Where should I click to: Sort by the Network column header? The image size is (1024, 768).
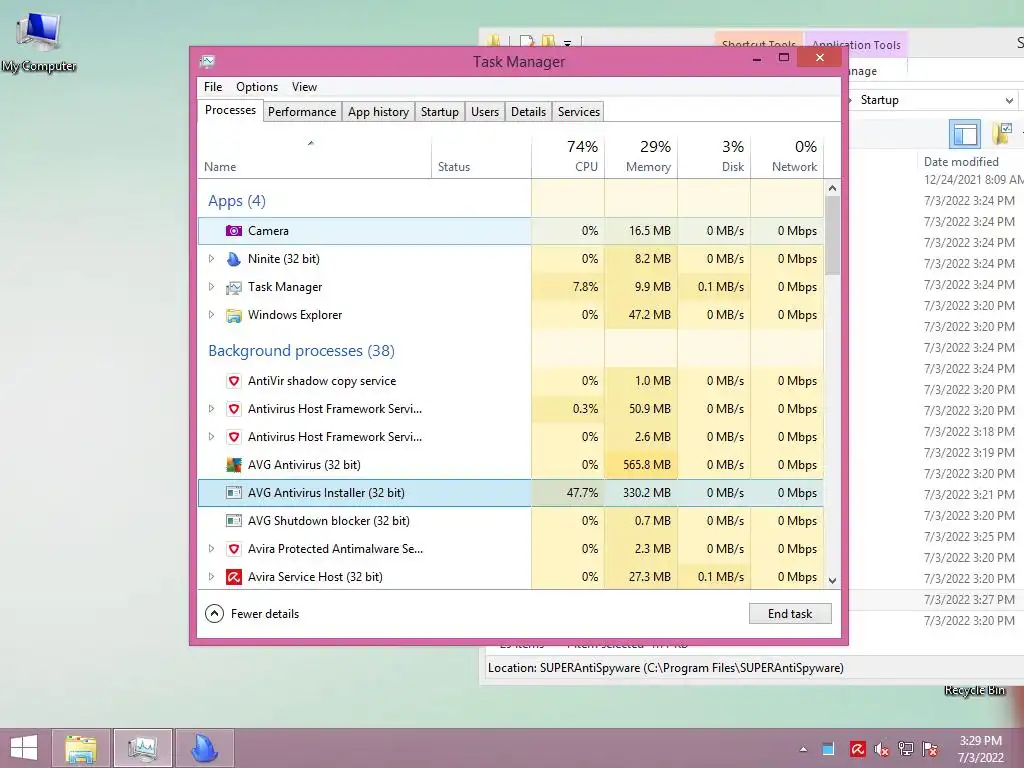pos(787,156)
